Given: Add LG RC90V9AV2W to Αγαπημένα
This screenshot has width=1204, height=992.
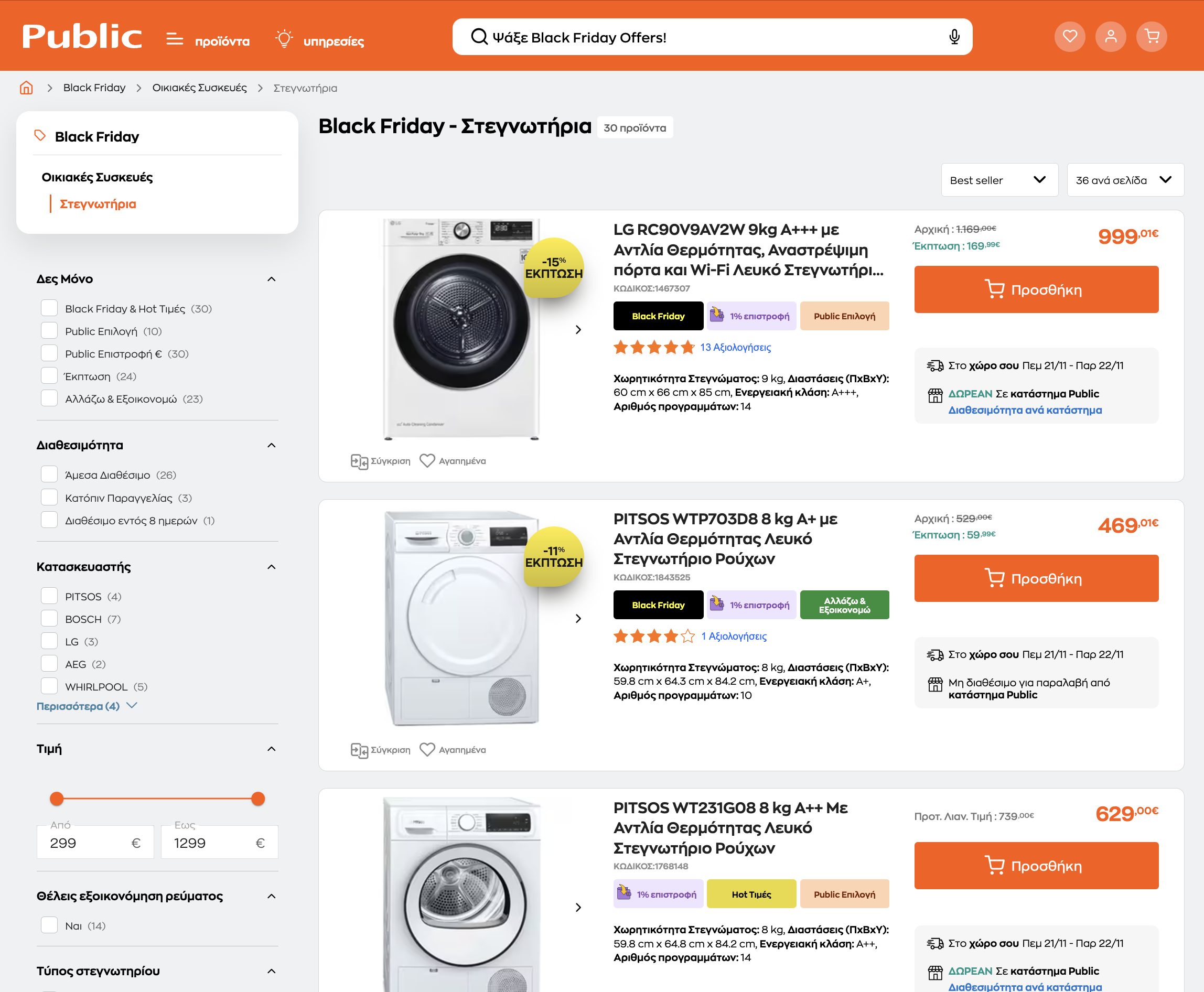Looking at the screenshot, I should [x=453, y=461].
